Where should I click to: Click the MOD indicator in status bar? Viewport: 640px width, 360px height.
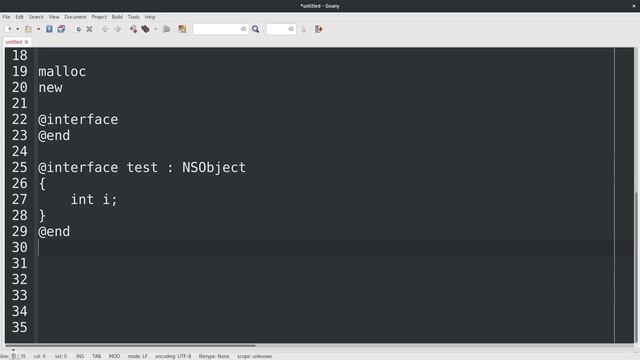[114, 356]
